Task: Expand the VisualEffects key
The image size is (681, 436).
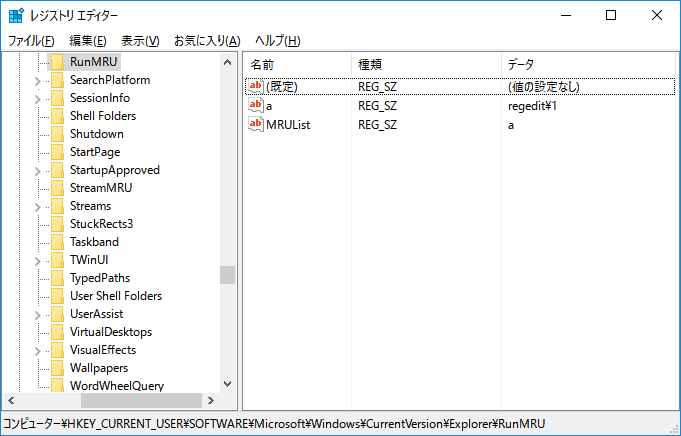Action: pyautogui.click(x=37, y=351)
